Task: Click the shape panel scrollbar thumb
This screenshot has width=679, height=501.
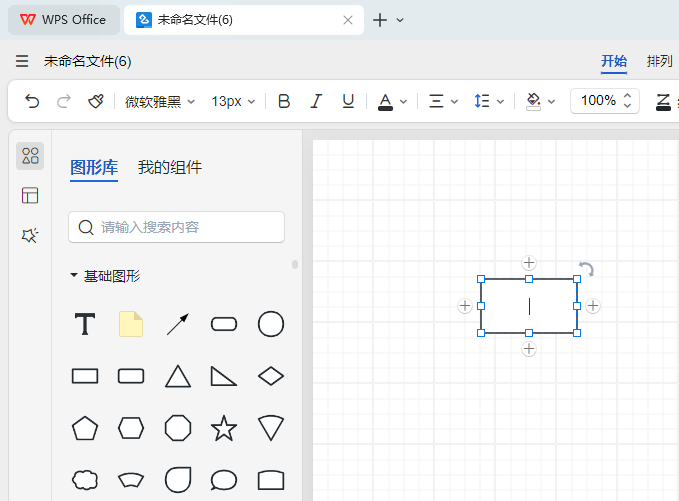Action: [x=295, y=264]
